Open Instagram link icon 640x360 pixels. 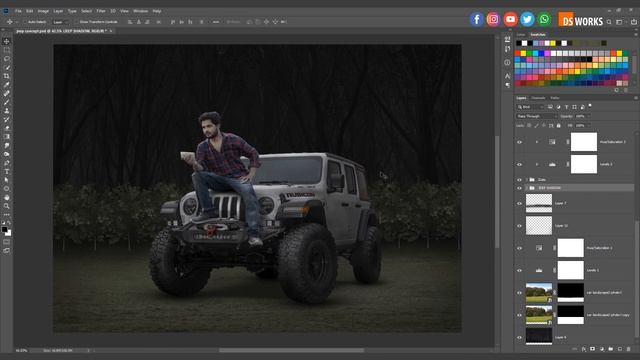point(493,19)
